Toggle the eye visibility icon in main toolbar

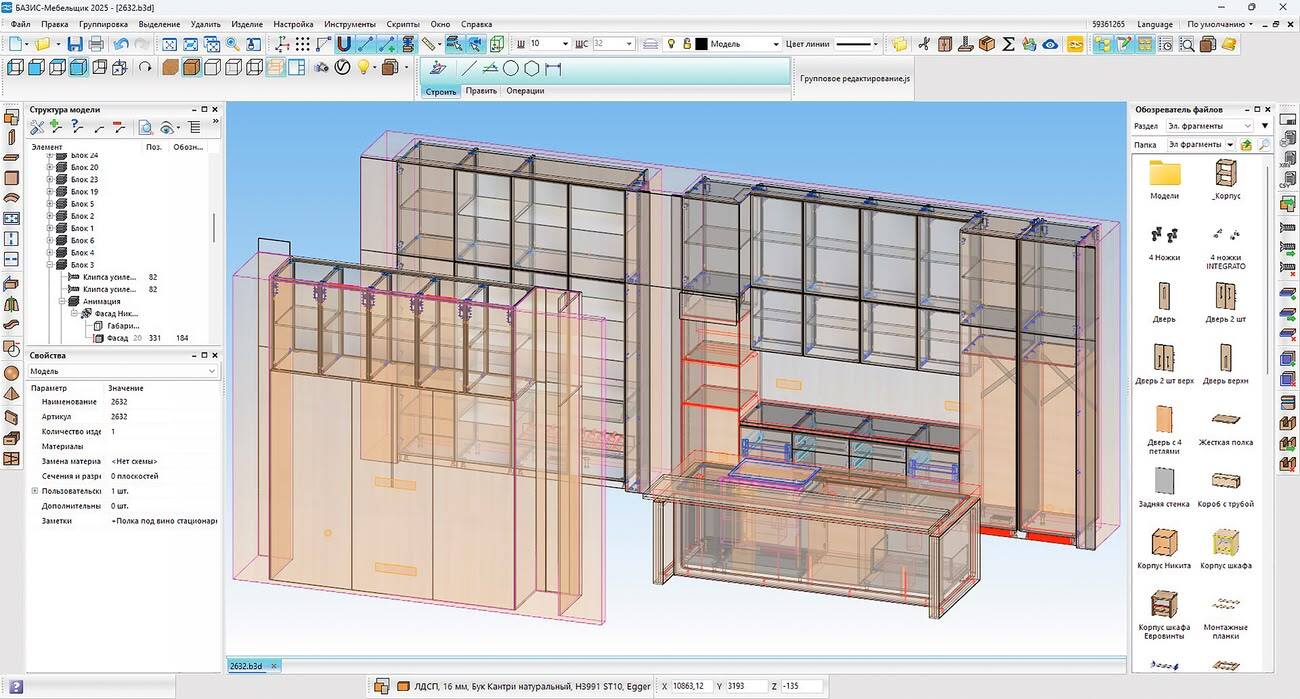click(x=1050, y=44)
